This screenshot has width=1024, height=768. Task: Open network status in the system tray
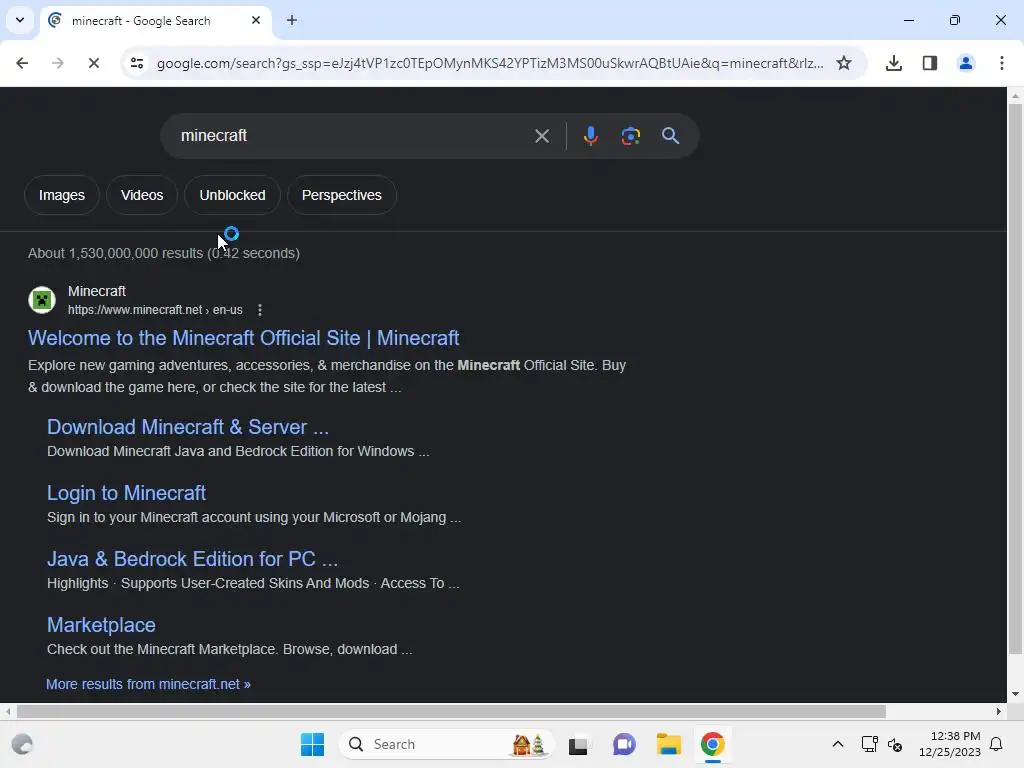click(x=869, y=744)
